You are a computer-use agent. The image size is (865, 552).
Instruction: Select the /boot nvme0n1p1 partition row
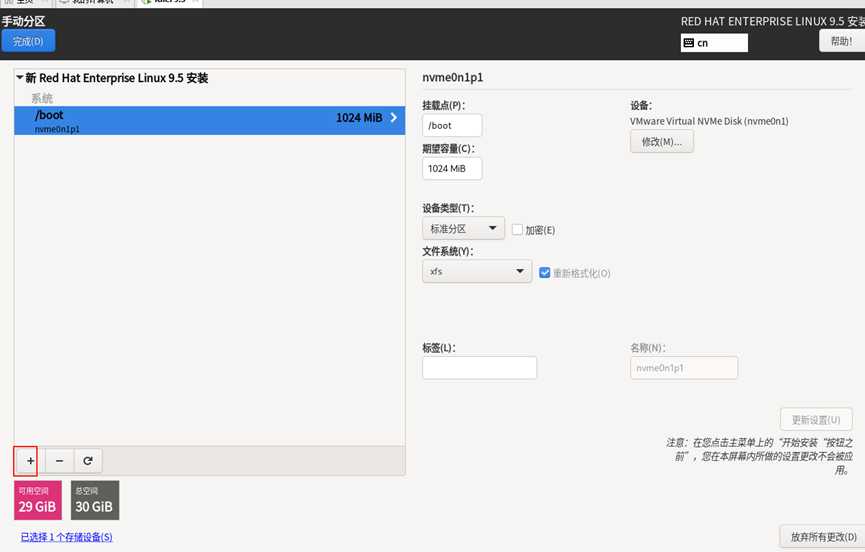pyautogui.click(x=210, y=120)
